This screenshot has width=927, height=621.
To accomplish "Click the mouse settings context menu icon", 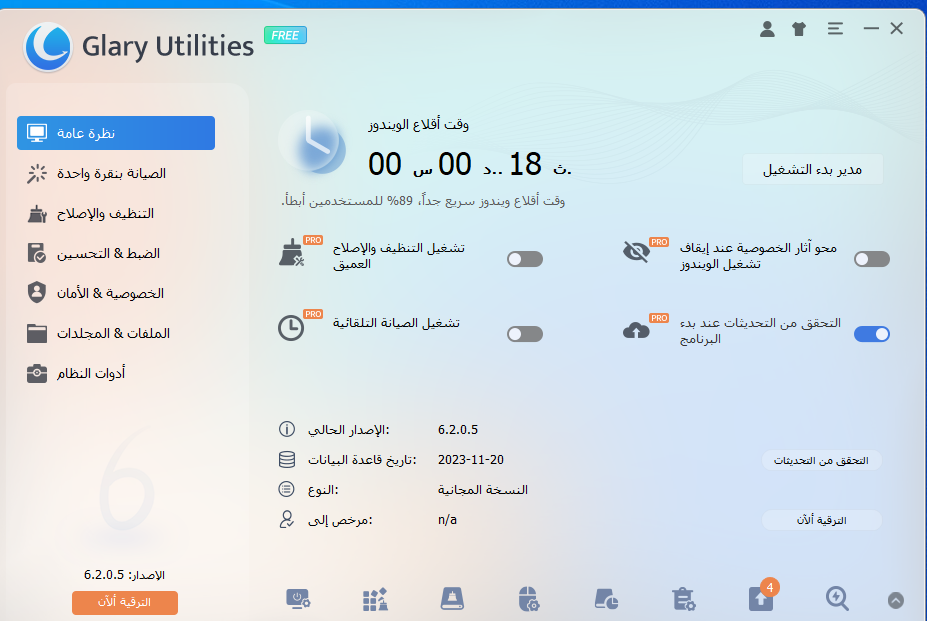I will 530,599.
